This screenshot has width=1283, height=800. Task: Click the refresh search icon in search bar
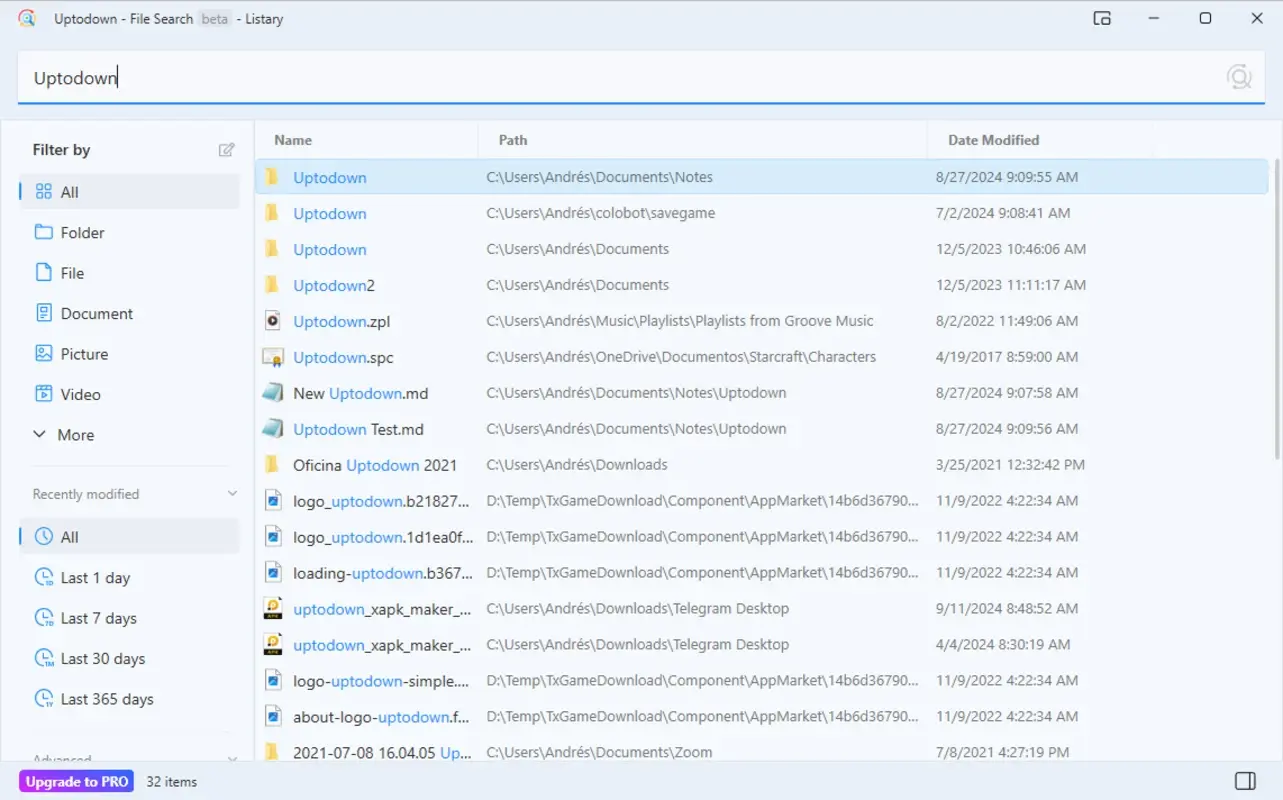click(1239, 75)
